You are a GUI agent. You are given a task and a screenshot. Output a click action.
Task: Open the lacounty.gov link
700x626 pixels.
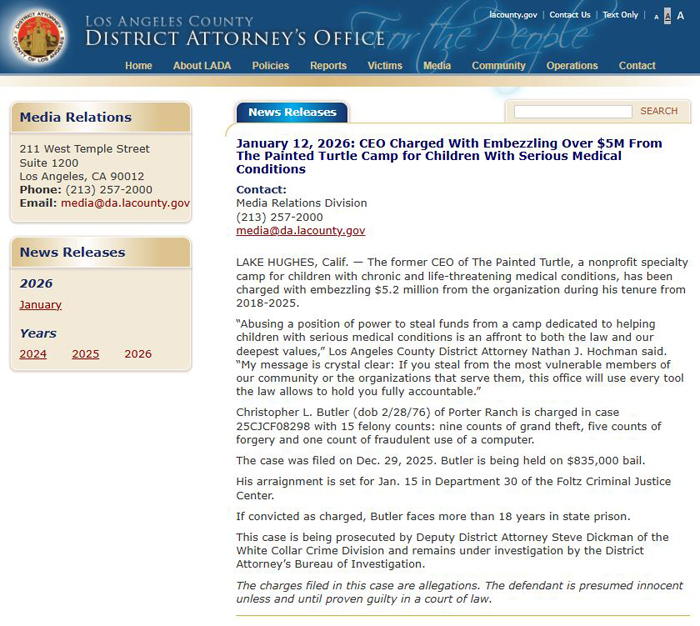click(513, 15)
